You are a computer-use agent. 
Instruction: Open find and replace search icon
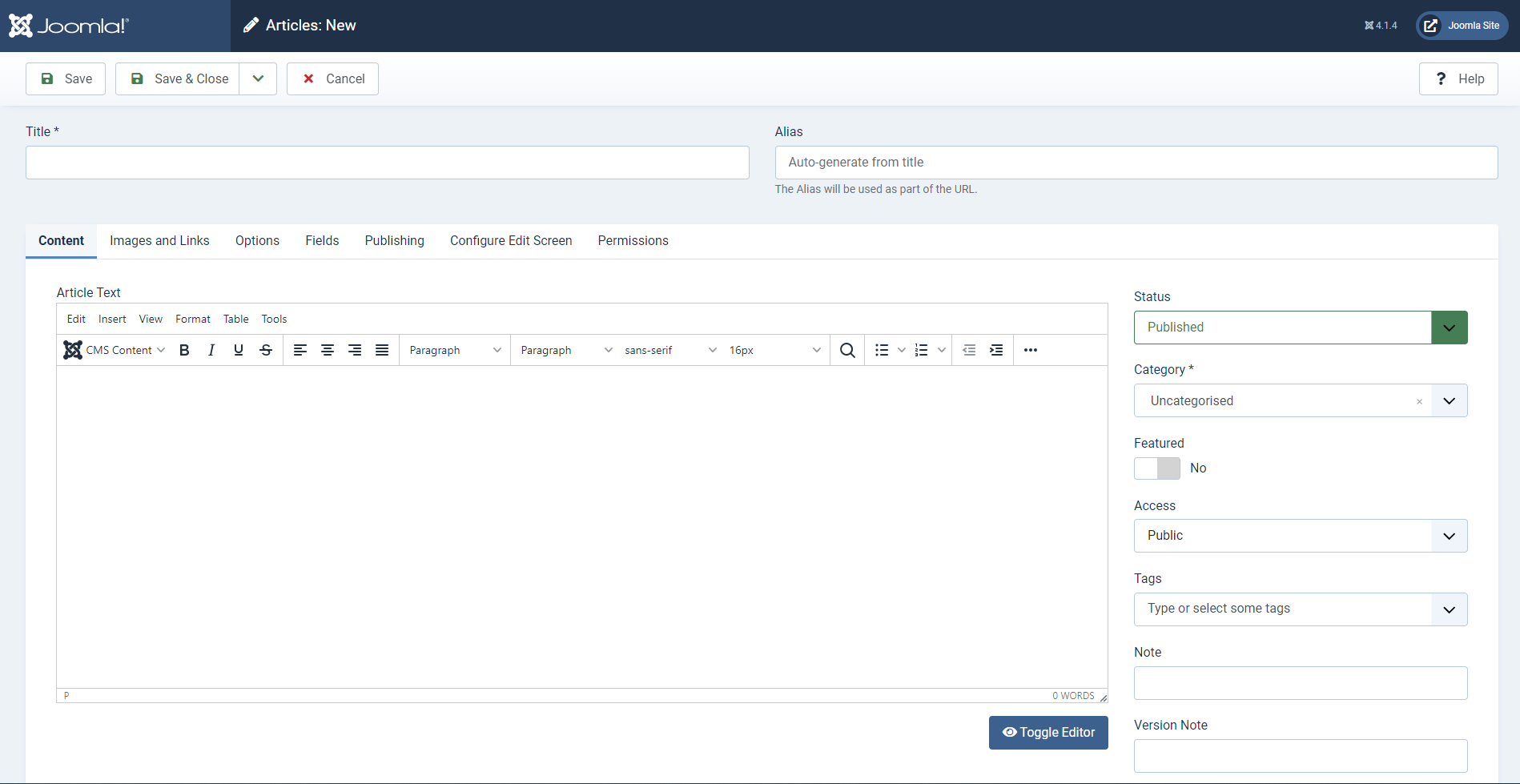pos(847,350)
